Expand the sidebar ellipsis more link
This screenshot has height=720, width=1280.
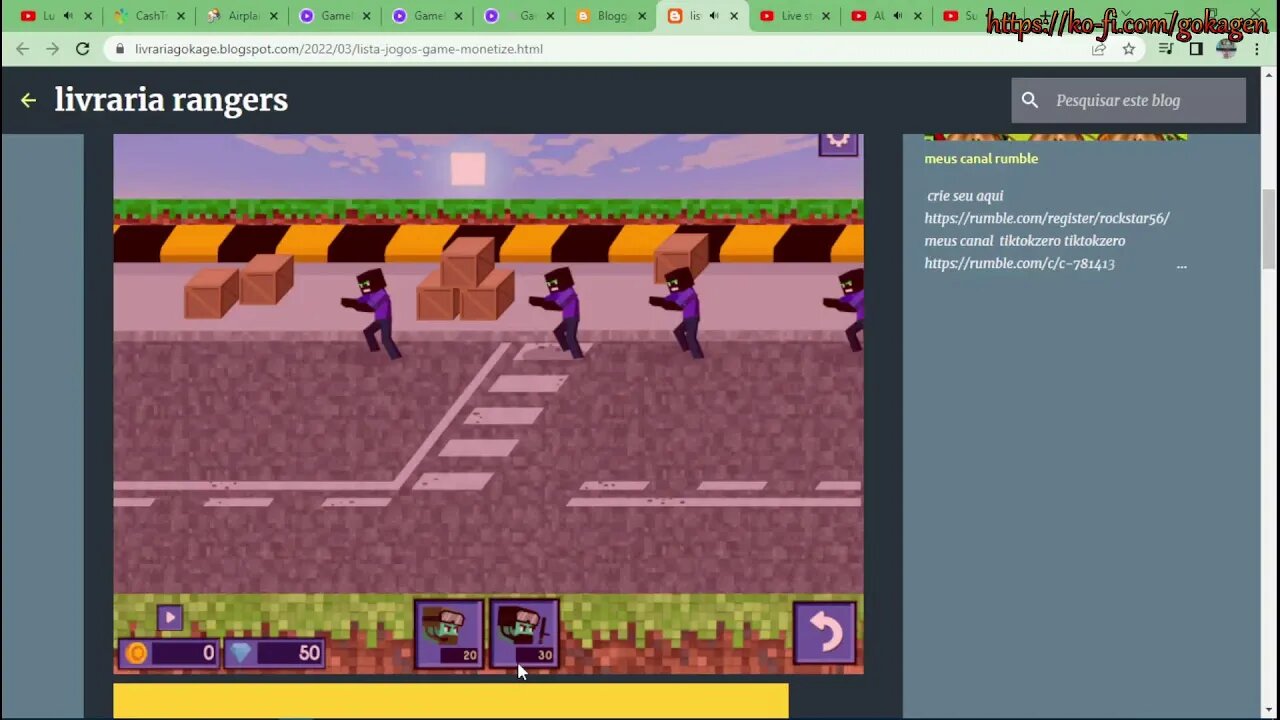[x=1181, y=265]
